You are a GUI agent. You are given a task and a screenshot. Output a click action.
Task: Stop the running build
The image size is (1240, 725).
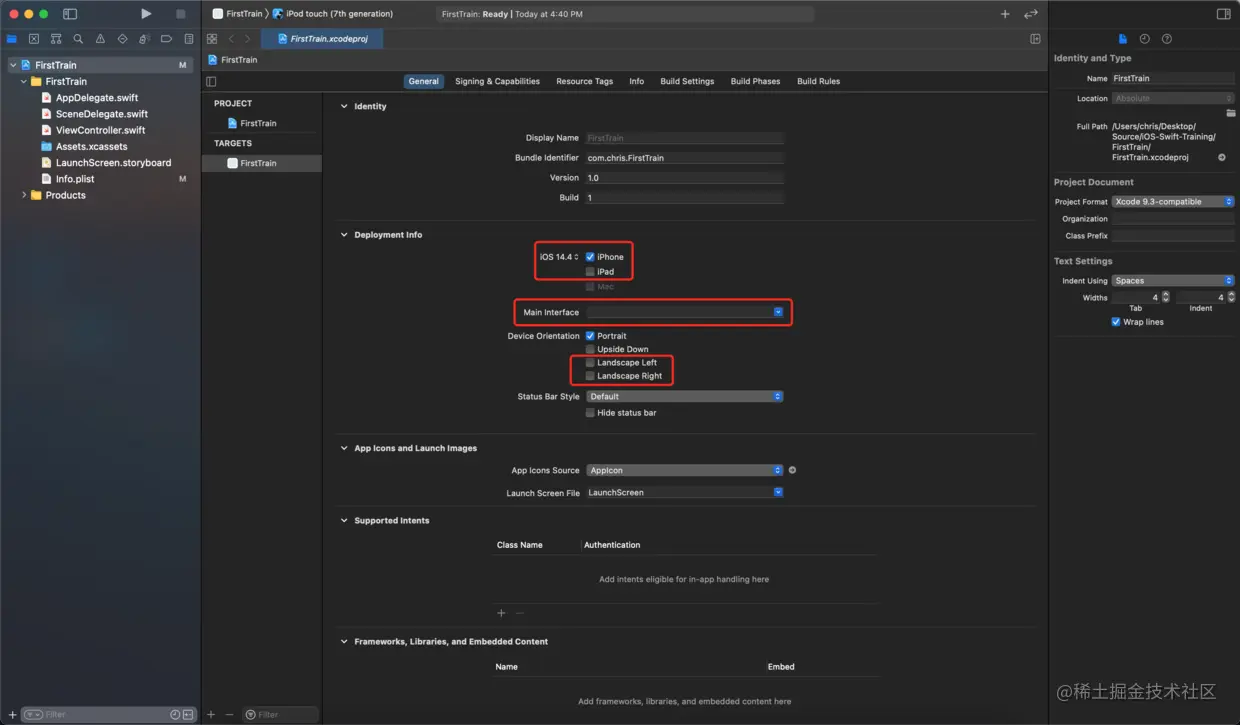click(x=180, y=14)
